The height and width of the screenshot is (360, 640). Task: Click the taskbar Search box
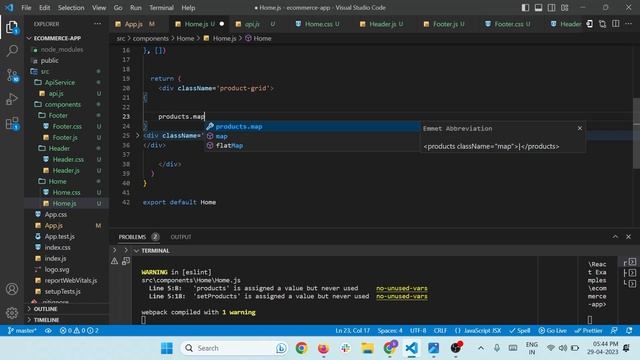[235, 348]
